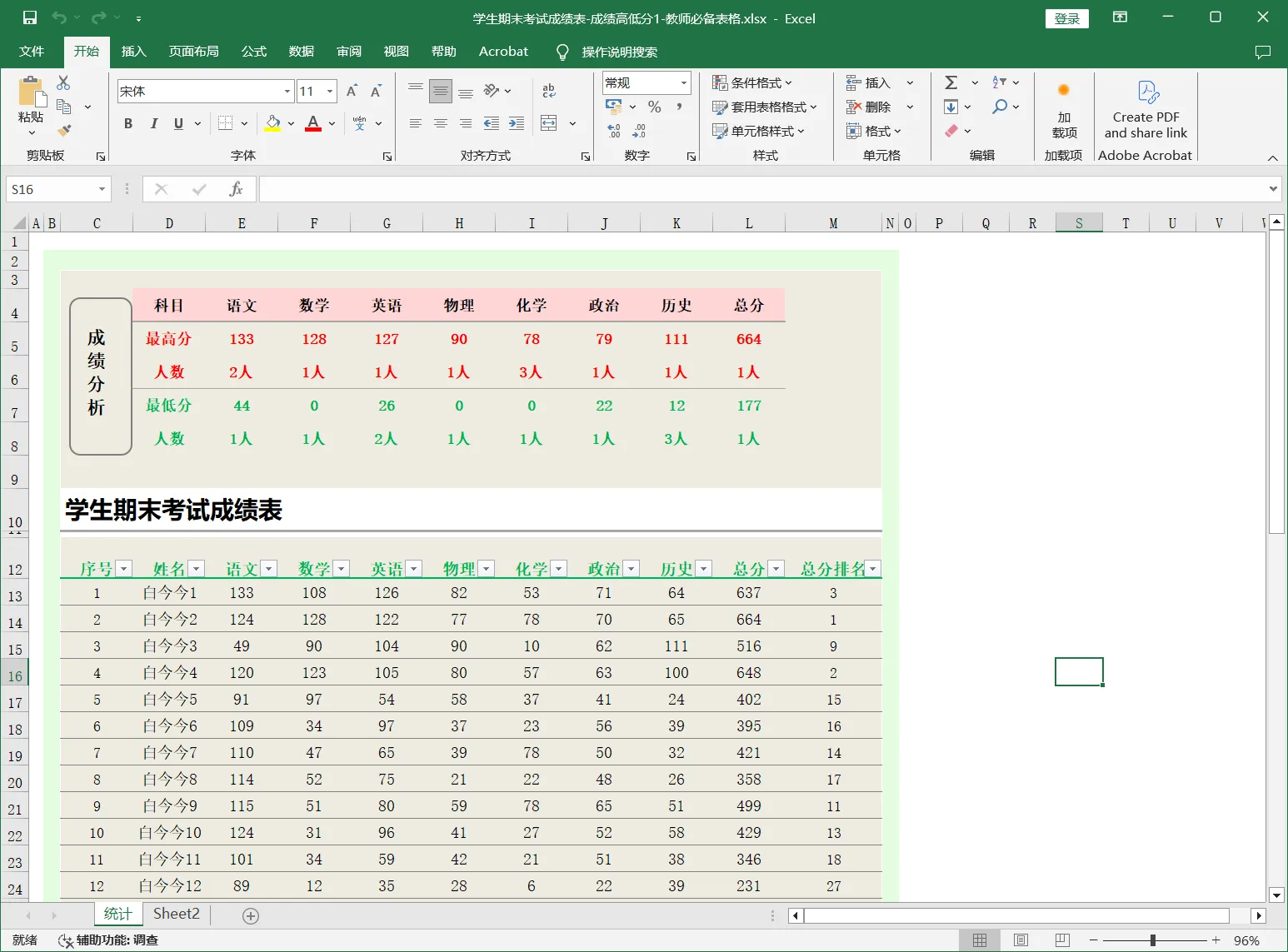Click the zoom slider handle
Image resolution: width=1288 pixels, height=952 pixels.
(x=1153, y=940)
